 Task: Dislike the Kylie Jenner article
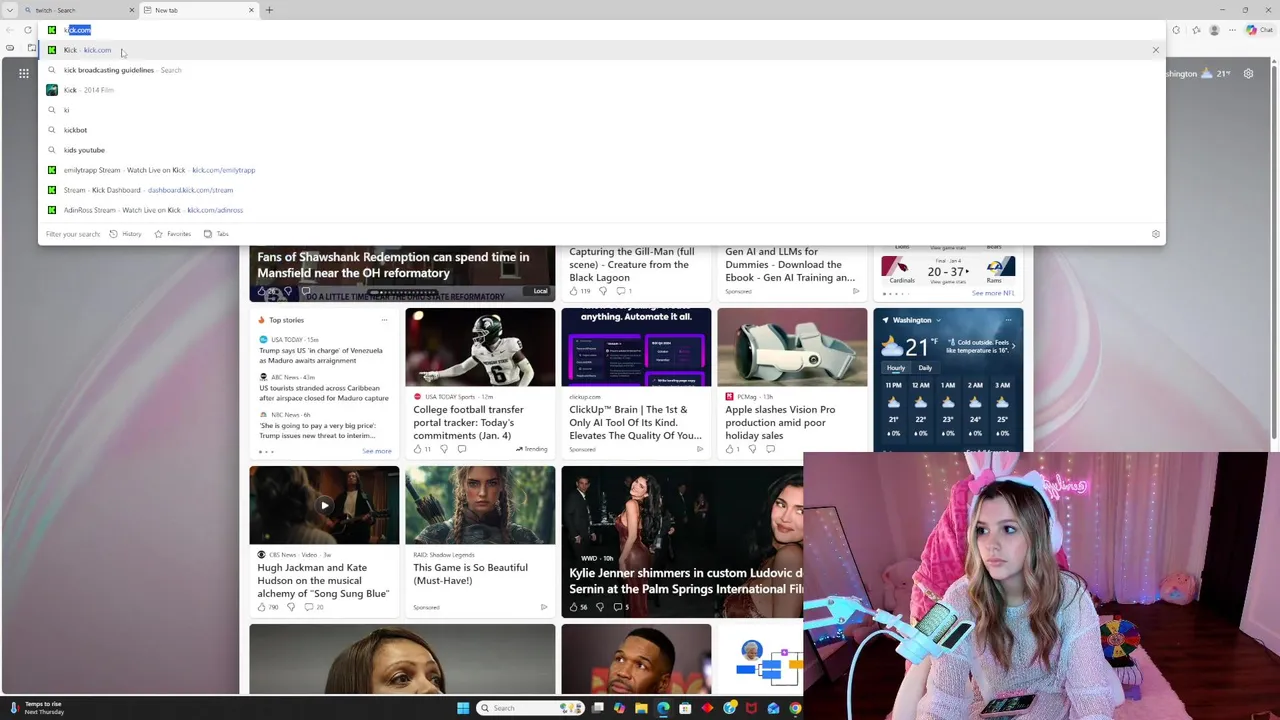point(601,607)
